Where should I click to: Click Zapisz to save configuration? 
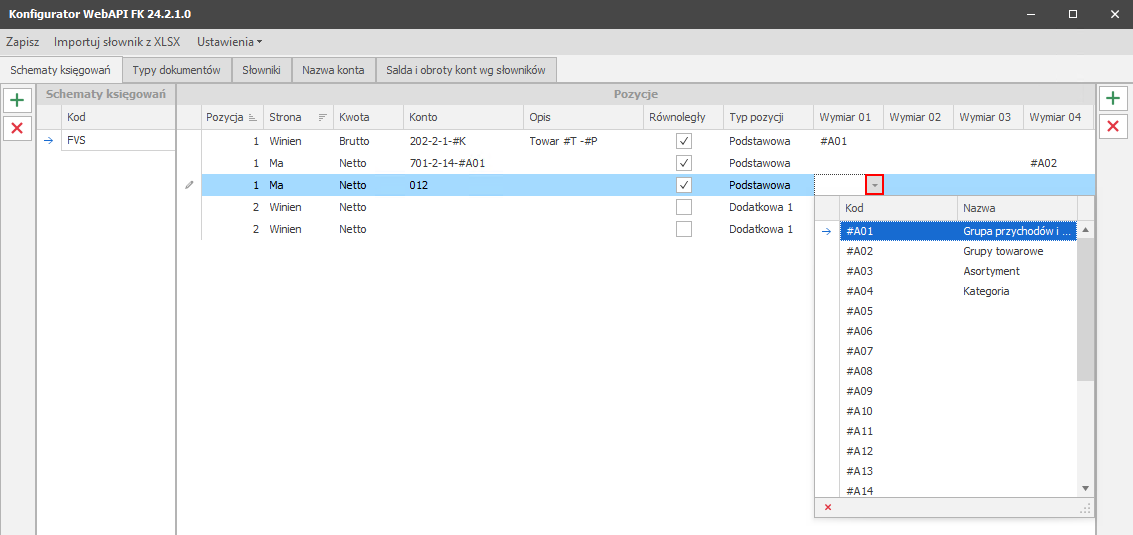pos(22,42)
